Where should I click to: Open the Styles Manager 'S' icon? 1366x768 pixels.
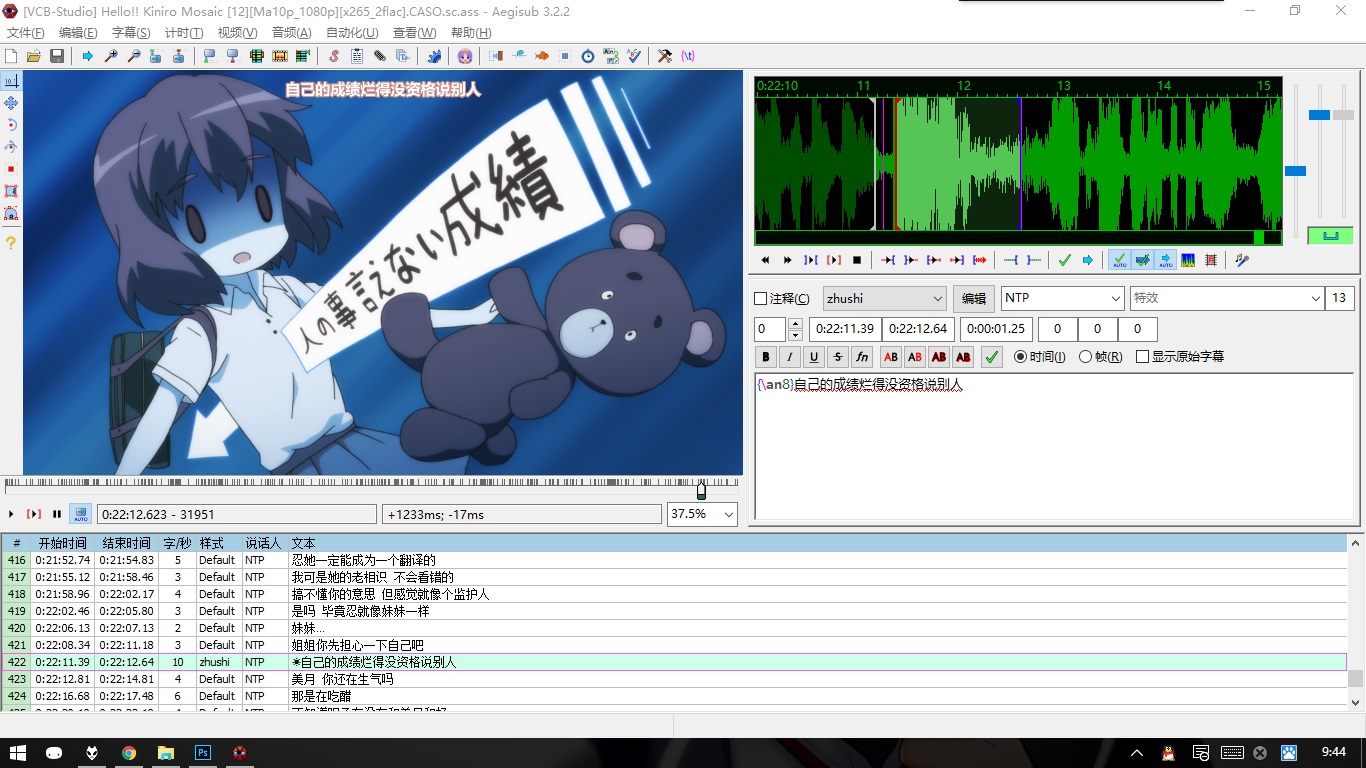tap(333, 56)
